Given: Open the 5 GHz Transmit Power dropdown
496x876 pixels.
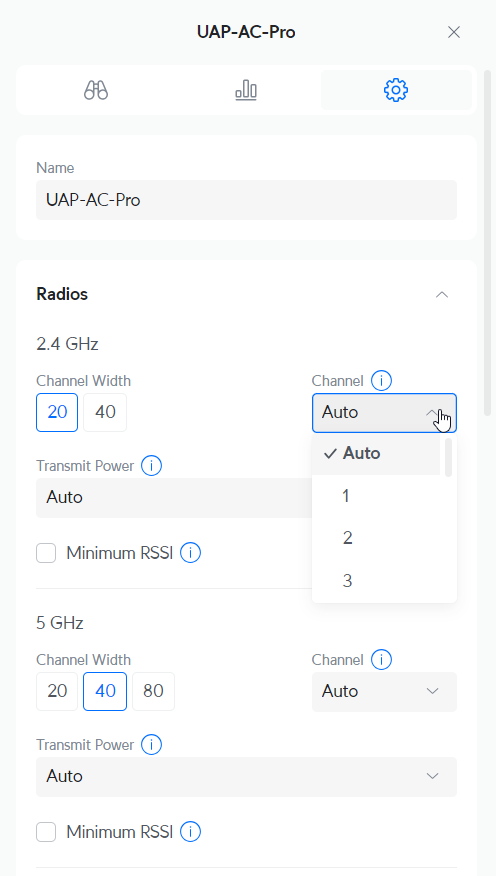Looking at the screenshot, I should pyautogui.click(x=246, y=777).
